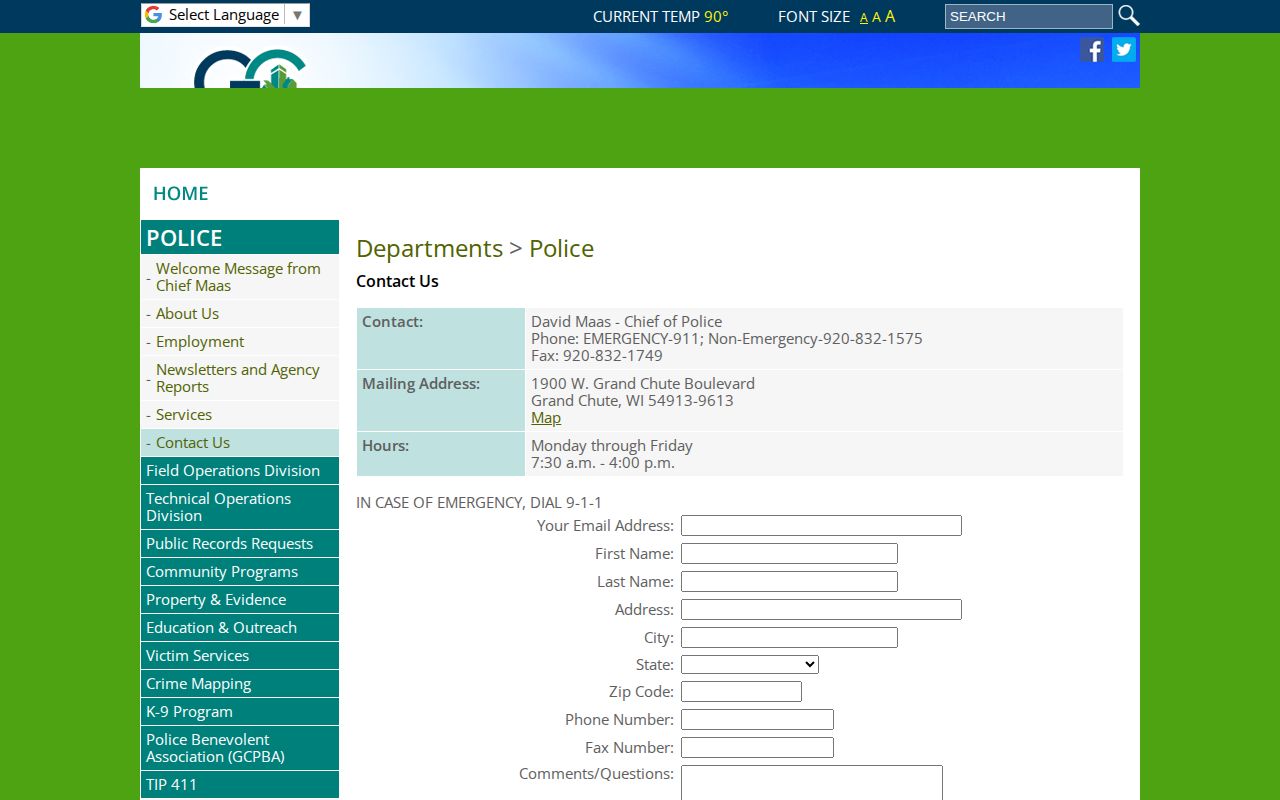The height and width of the screenshot is (800, 1280).
Task: Select Contact Us sidebar item
Action: (x=240, y=443)
